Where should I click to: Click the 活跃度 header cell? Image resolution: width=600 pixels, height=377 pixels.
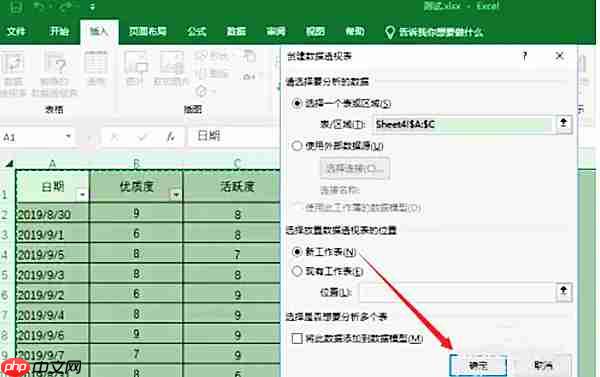(x=232, y=187)
